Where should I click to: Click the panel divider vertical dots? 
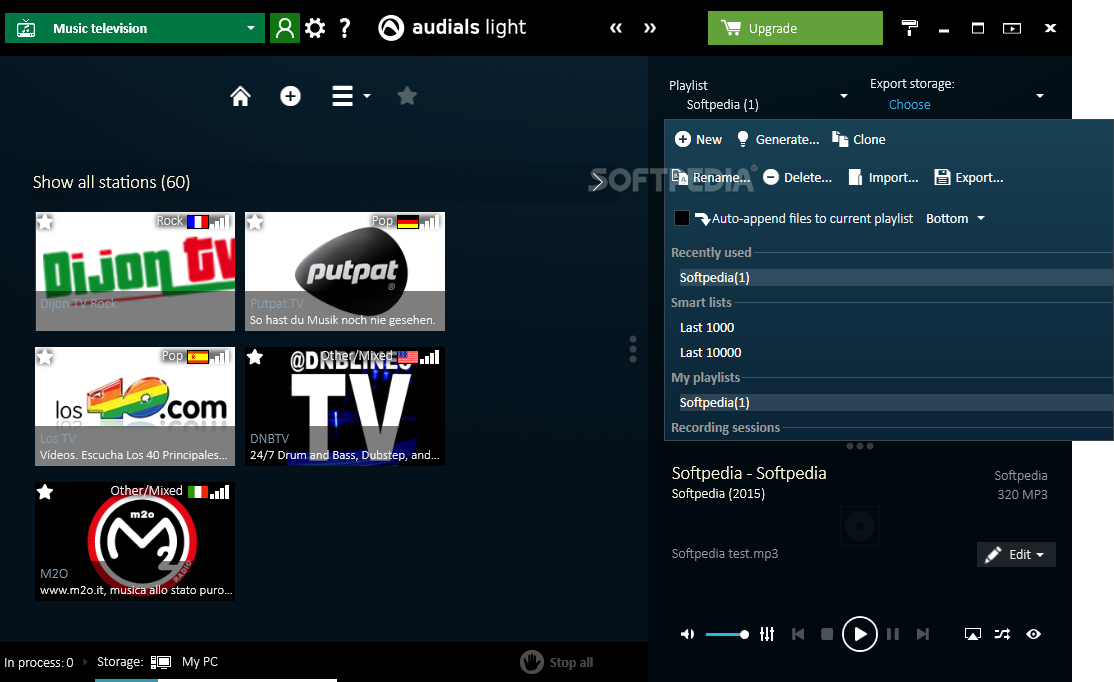(x=633, y=350)
